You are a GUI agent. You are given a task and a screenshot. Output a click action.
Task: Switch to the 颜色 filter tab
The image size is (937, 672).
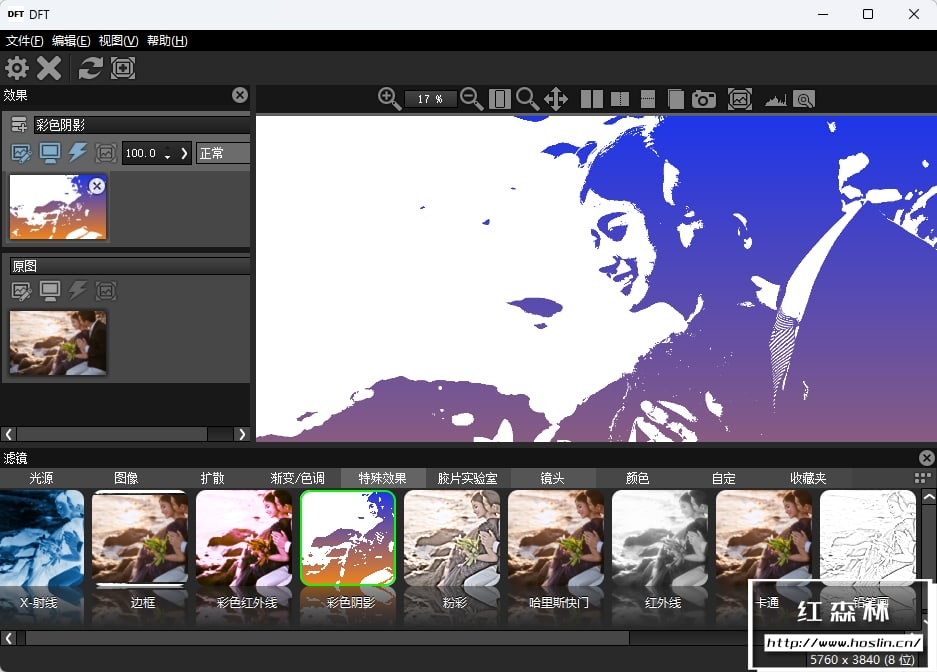[638, 478]
